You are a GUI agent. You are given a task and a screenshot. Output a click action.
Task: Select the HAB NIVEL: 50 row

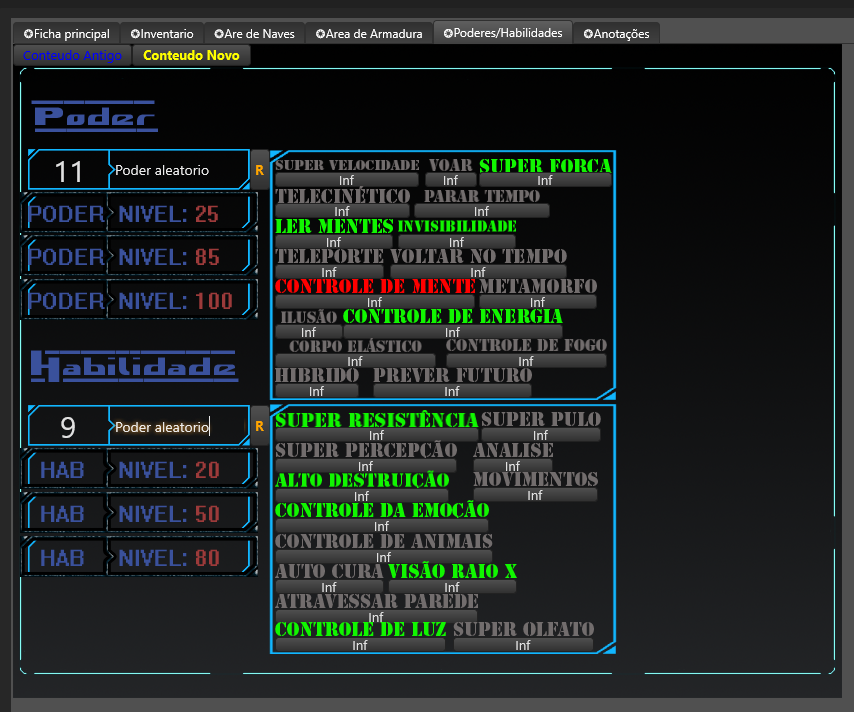point(139,514)
